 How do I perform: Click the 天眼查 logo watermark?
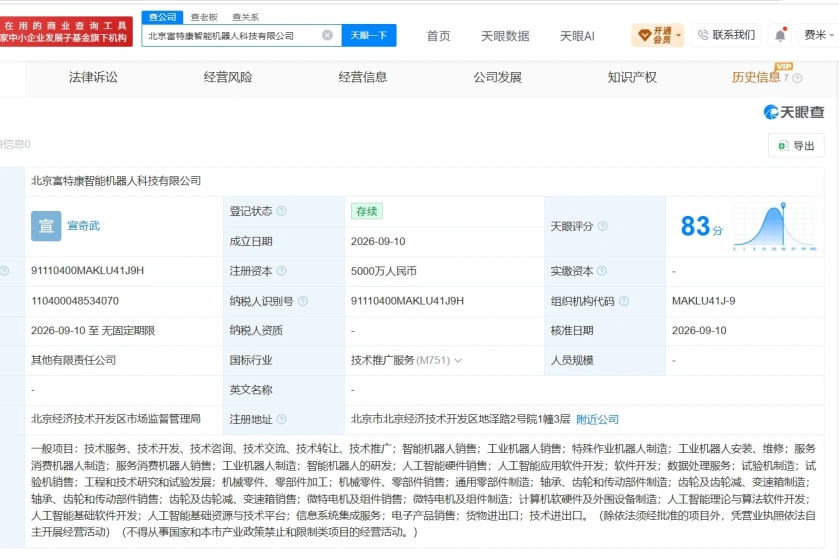tap(794, 112)
